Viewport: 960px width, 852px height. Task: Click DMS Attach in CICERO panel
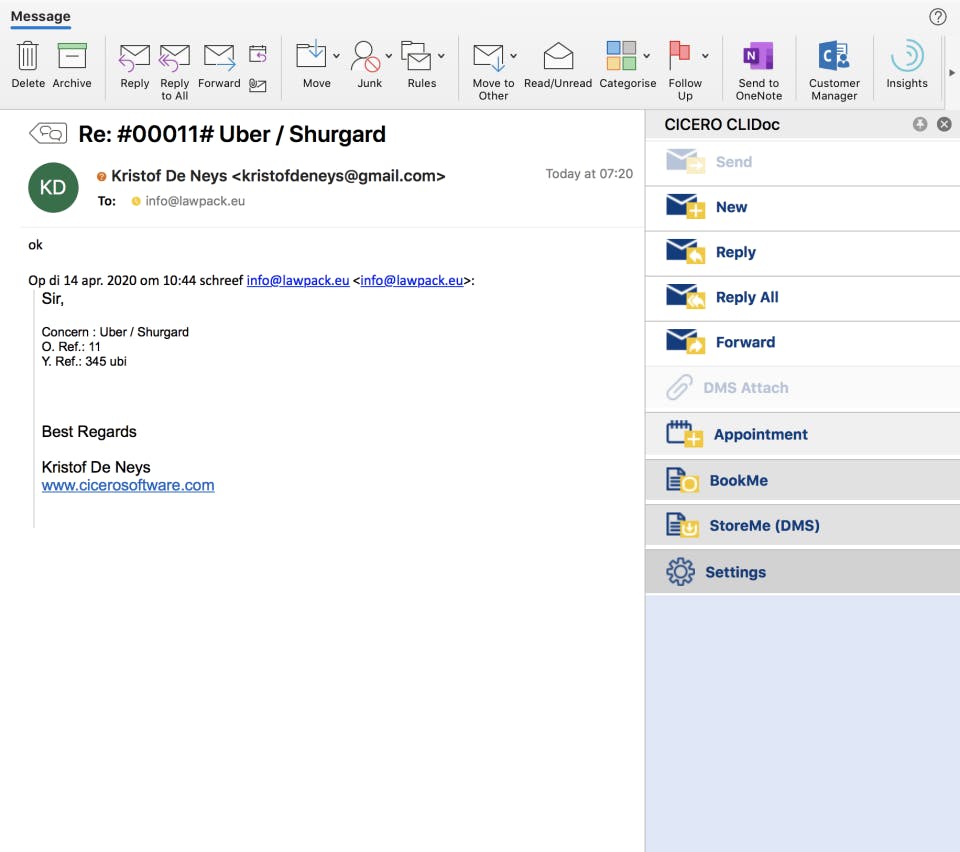click(803, 388)
